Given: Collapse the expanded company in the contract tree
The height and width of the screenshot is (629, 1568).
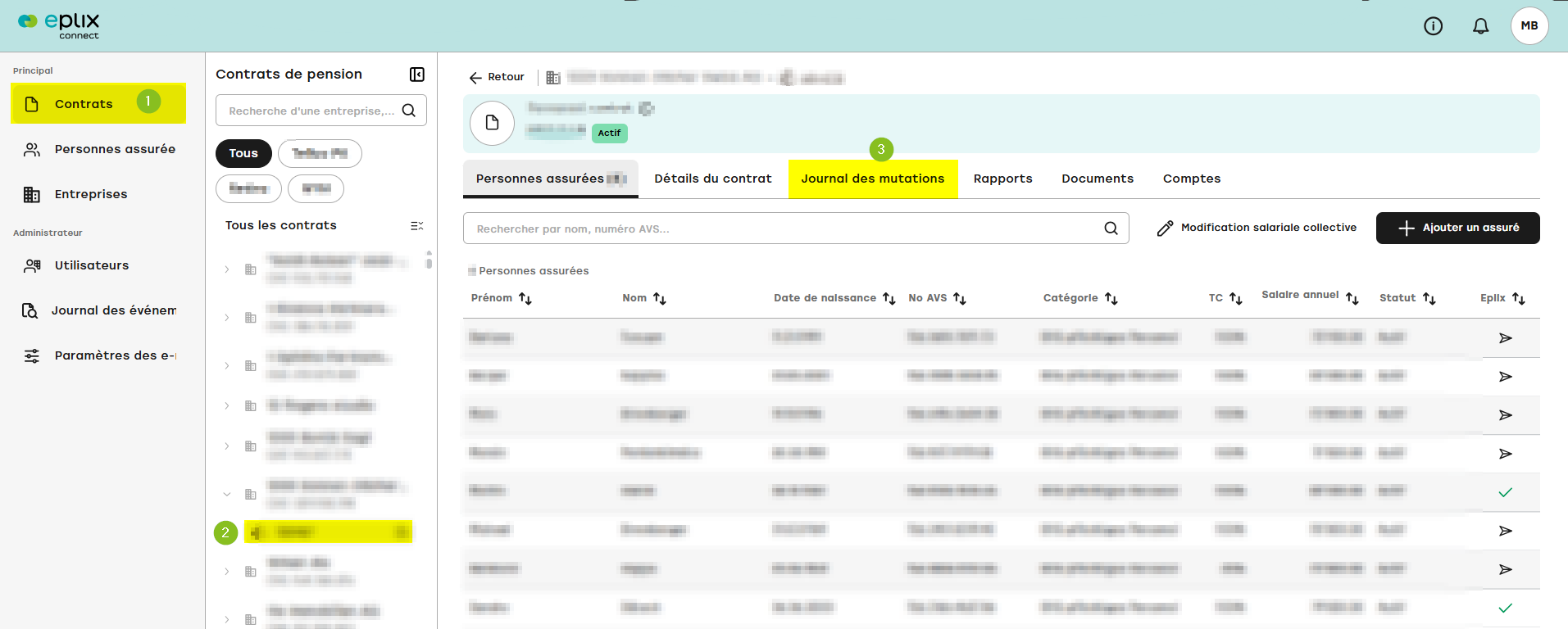Looking at the screenshot, I should [227, 494].
